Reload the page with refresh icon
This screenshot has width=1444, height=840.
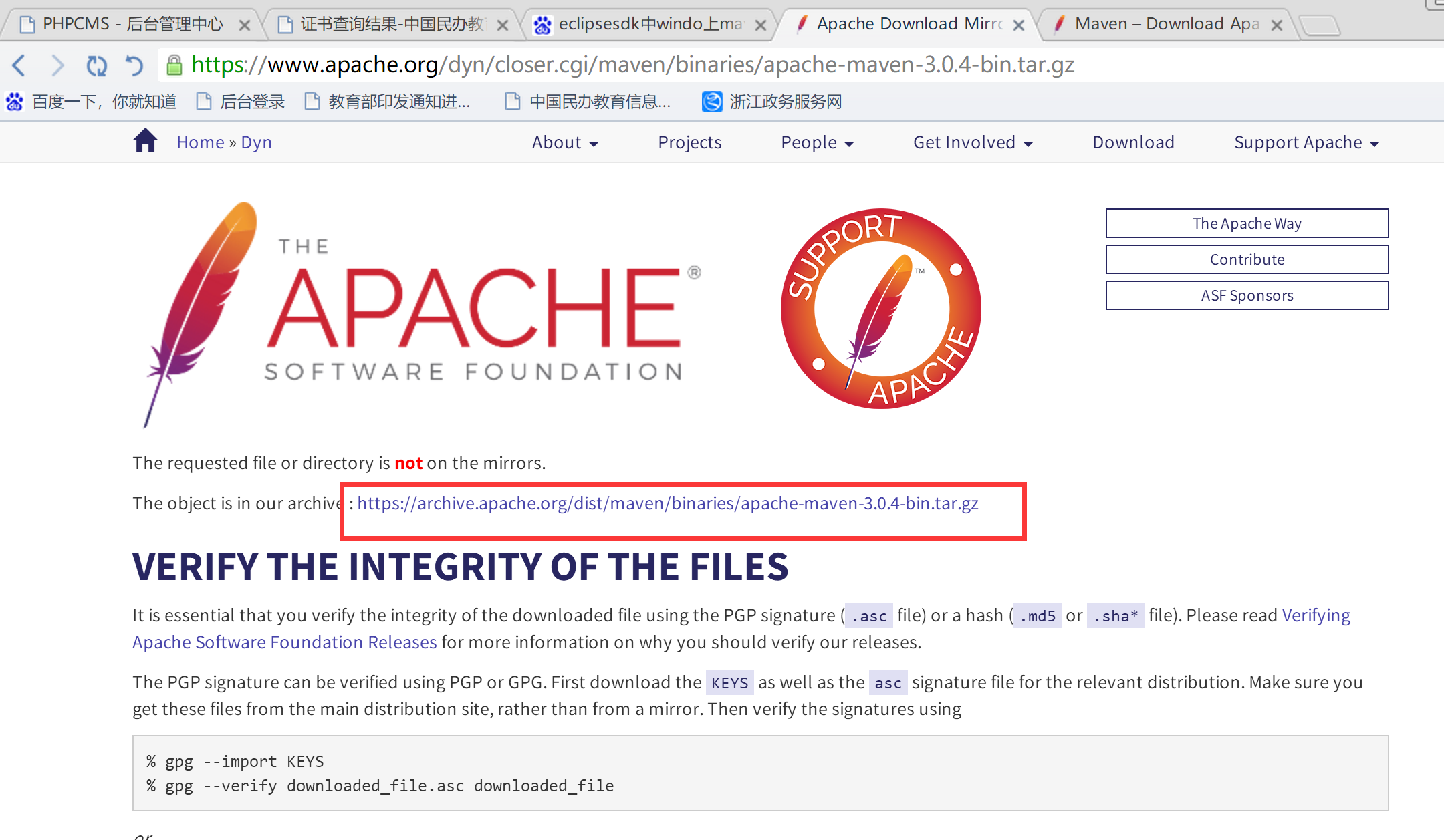pyautogui.click(x=96, y=65)
